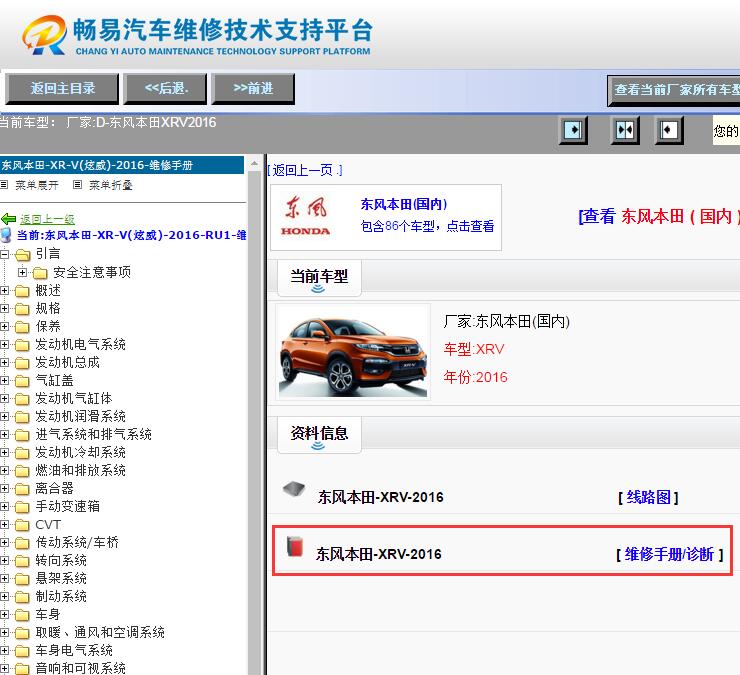Click the 发动机总成 folder icon
The height and width of the screenshot is (675, 740).
22,363
